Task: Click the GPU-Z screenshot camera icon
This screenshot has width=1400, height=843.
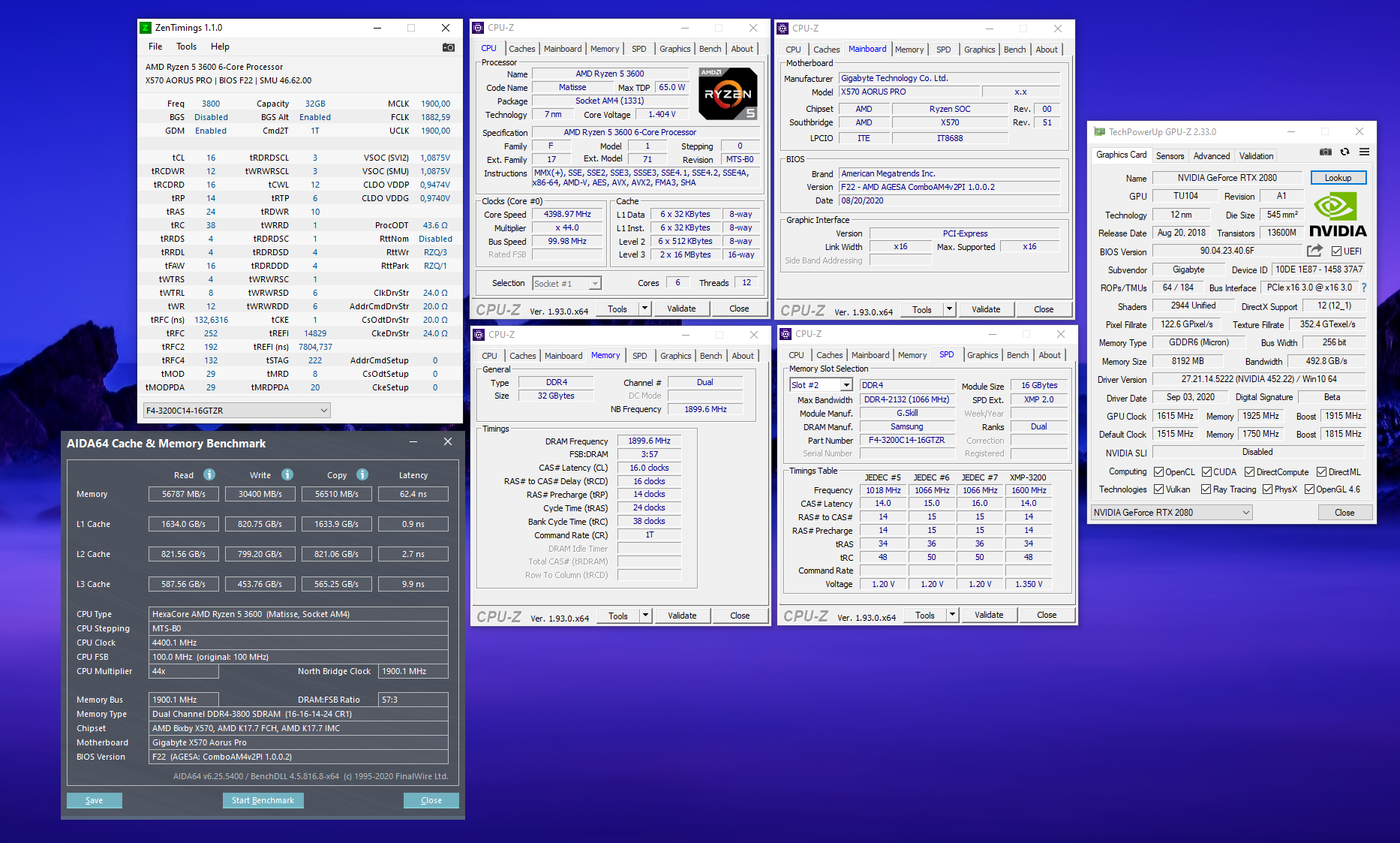Action: click(x=1326, y=152)
